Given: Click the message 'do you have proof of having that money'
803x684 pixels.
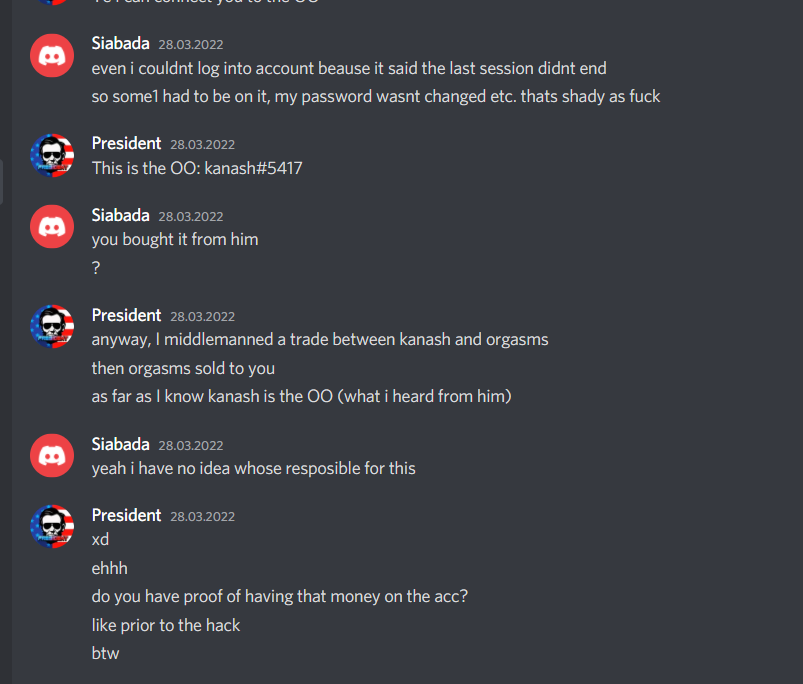Looking at the screenshot, I should pyautogui.click(x=280, y=596).
